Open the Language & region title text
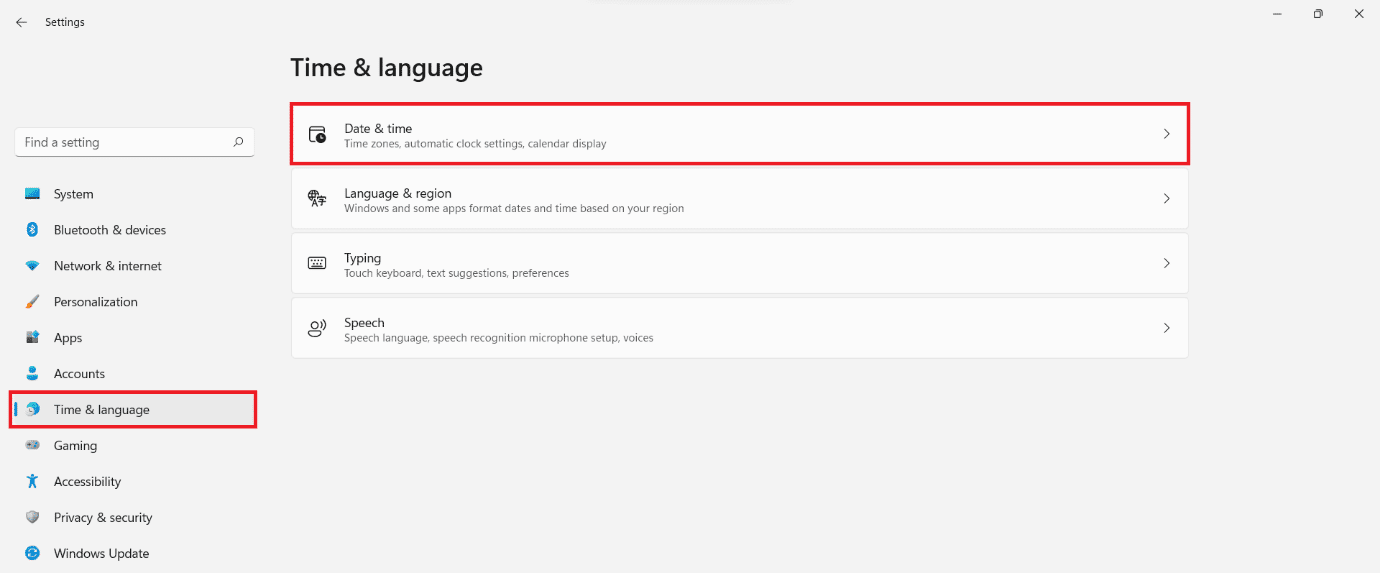This screenshot has width=1380, height=573. [x=398, y=194]
